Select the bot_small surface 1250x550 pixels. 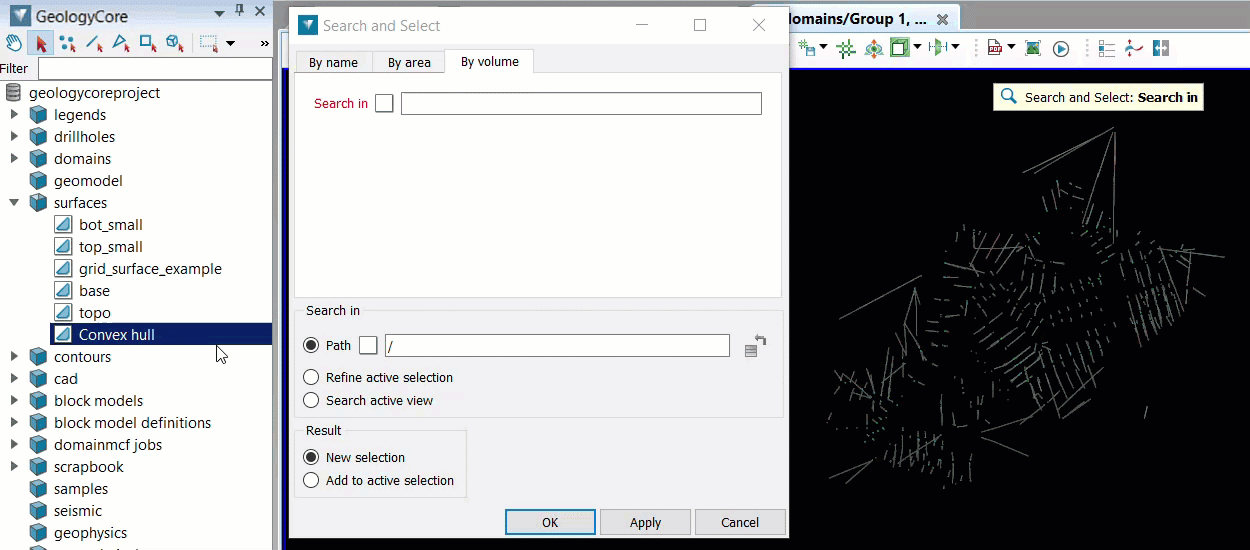pyautogui.click(x=110, y=225)
